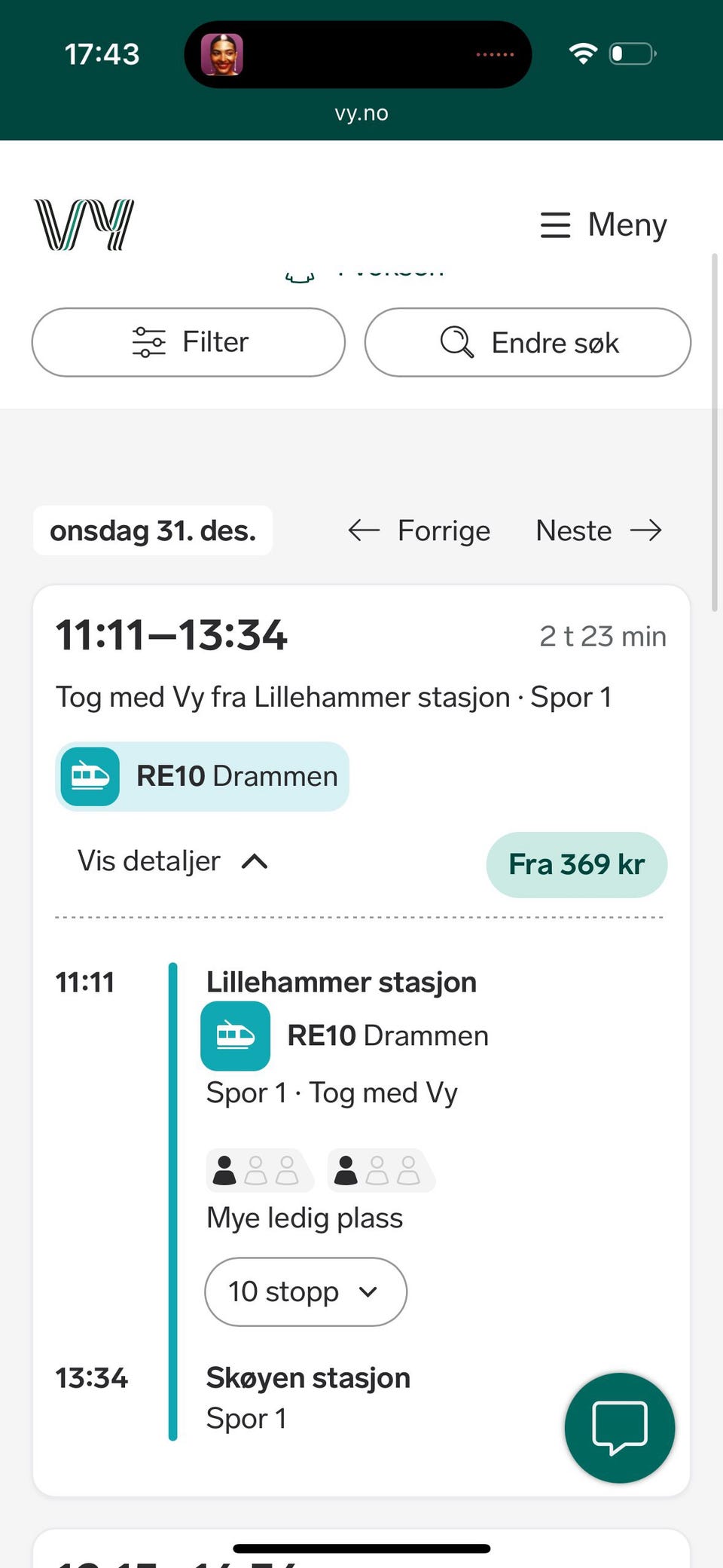
Task: Open the chat bubble support icon
Action: (620, 1427)
